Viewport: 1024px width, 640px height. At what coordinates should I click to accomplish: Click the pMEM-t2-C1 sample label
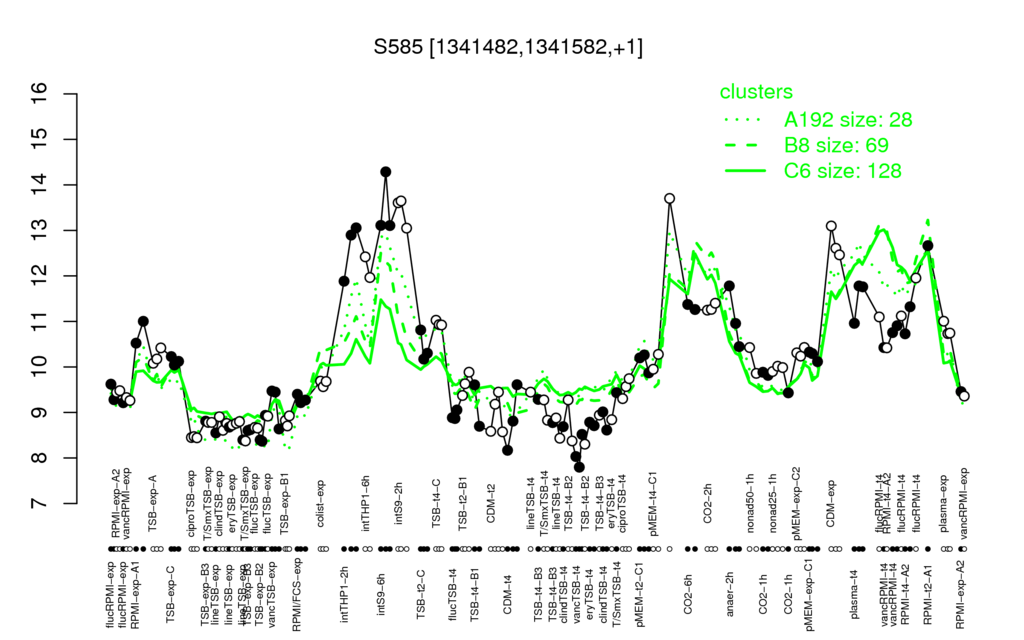tap(639, 594)
